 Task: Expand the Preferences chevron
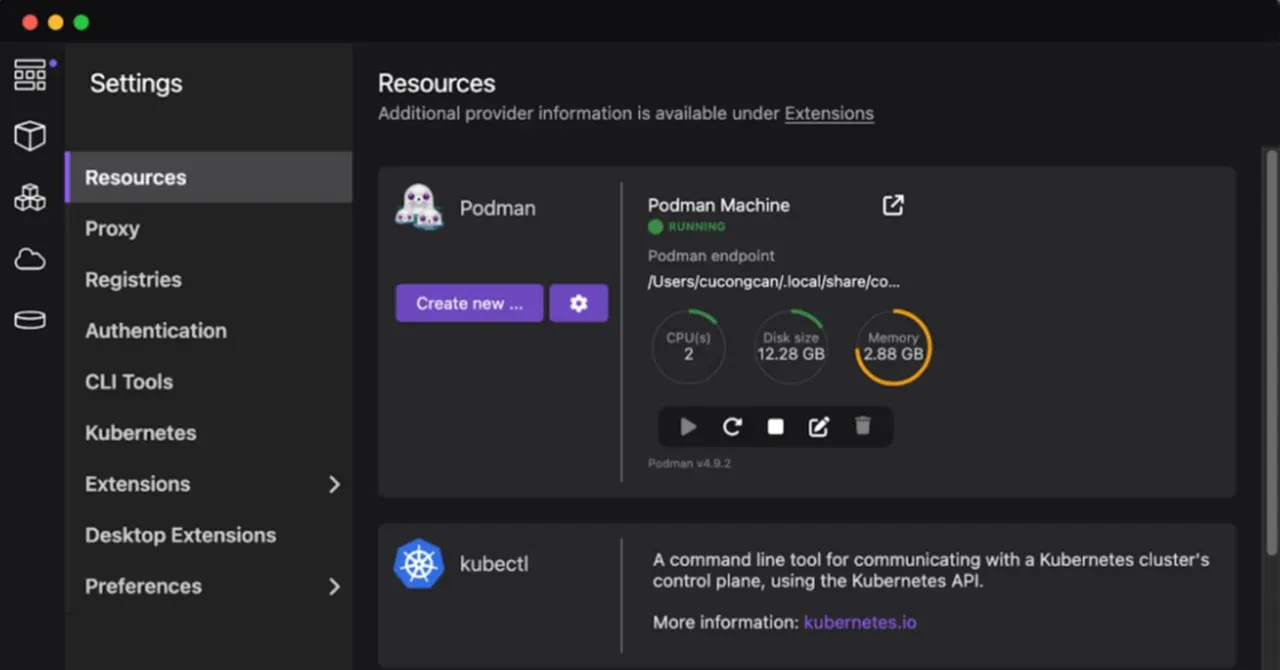pos(334,587)
